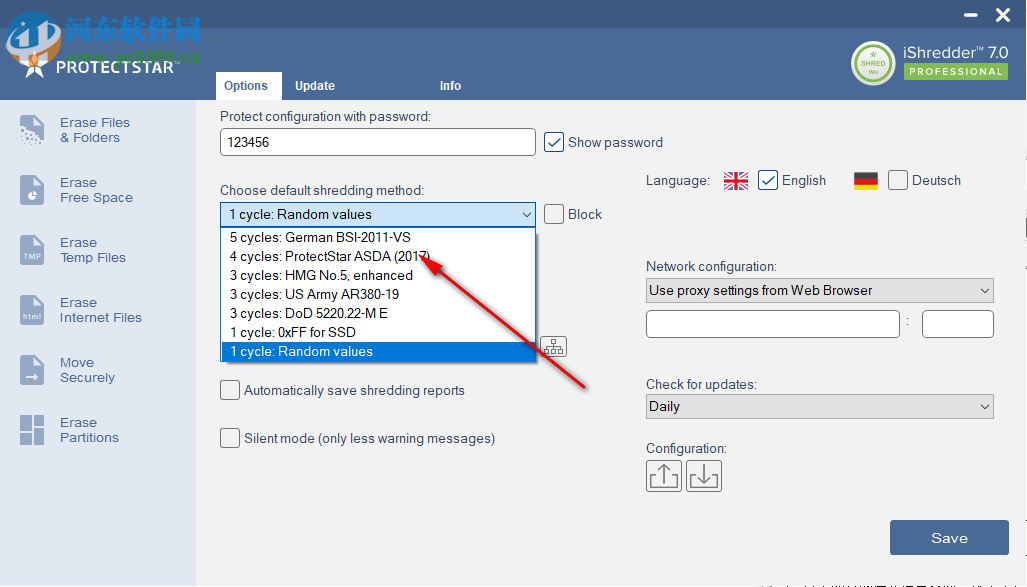Click the password input field

[x=378, y=142]
